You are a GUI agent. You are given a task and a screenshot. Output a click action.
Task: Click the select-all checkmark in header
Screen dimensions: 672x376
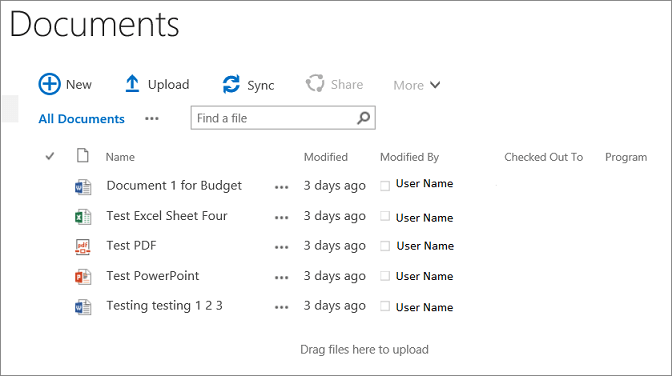pyautogui.click(x=50, y=156)
